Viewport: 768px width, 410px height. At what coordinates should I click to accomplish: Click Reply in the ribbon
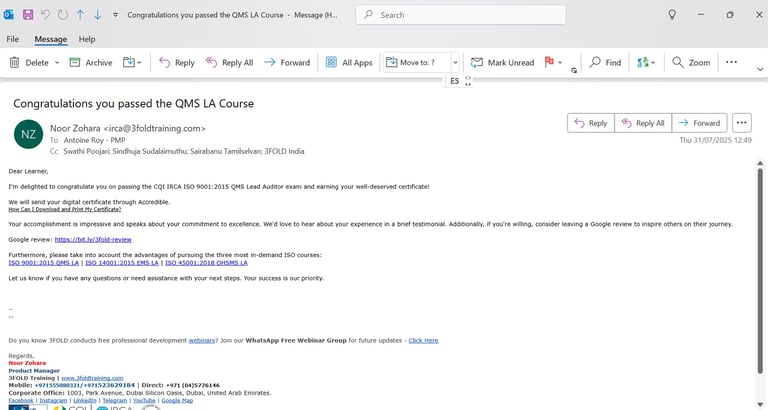point(177,63)
